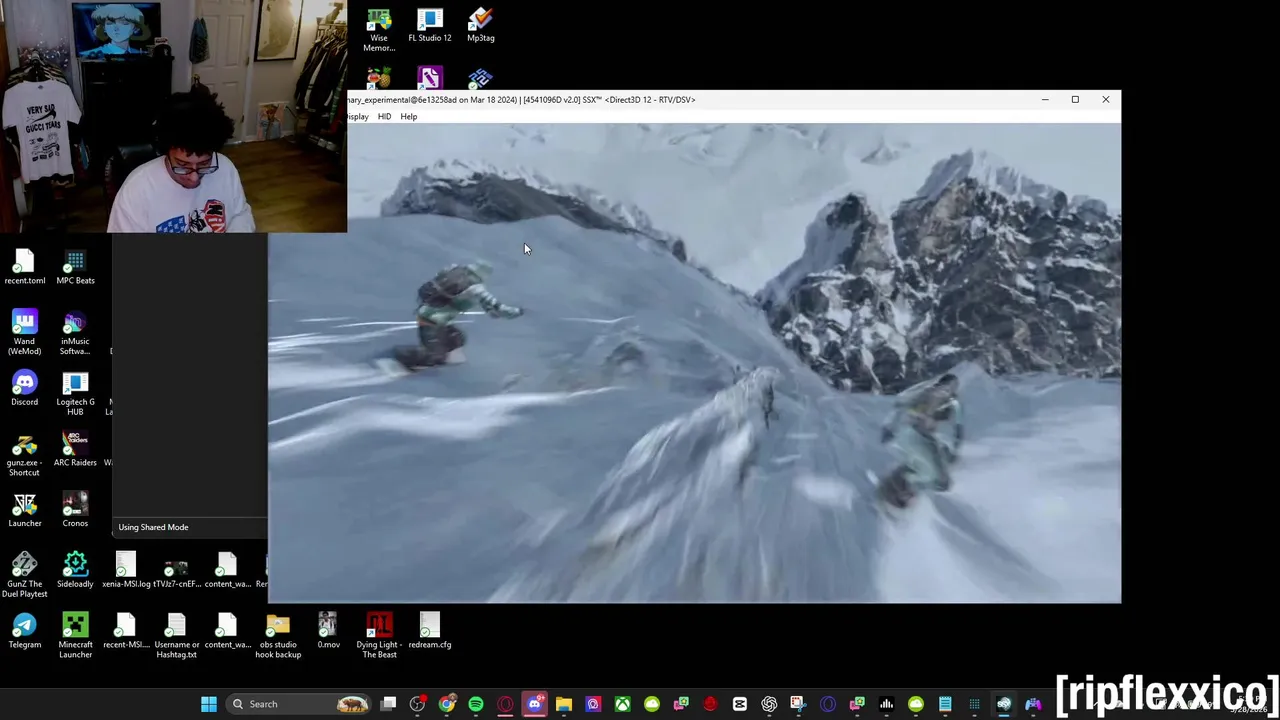Open the Notepad icon on taskbar
The width and height of the screenshot is (1280, 720).
[945, 704]
